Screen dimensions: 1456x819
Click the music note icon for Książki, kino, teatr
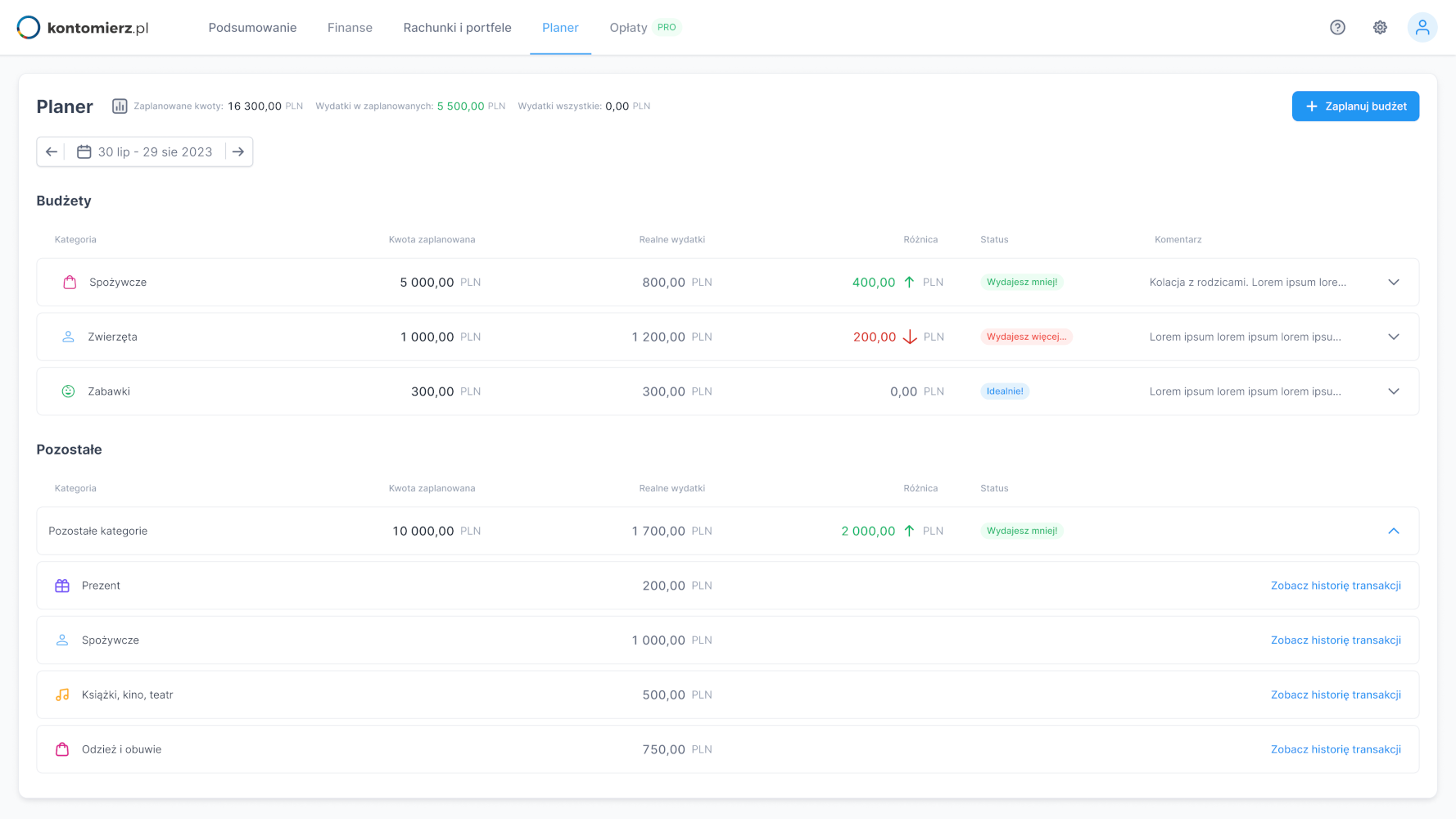(x=62, y=695)
